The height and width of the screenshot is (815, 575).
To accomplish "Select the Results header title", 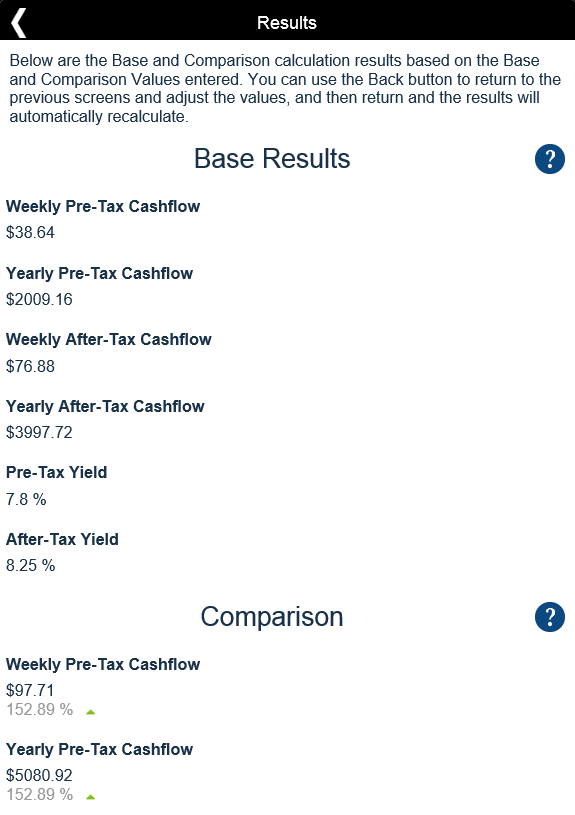I will [x=287, y=23].
